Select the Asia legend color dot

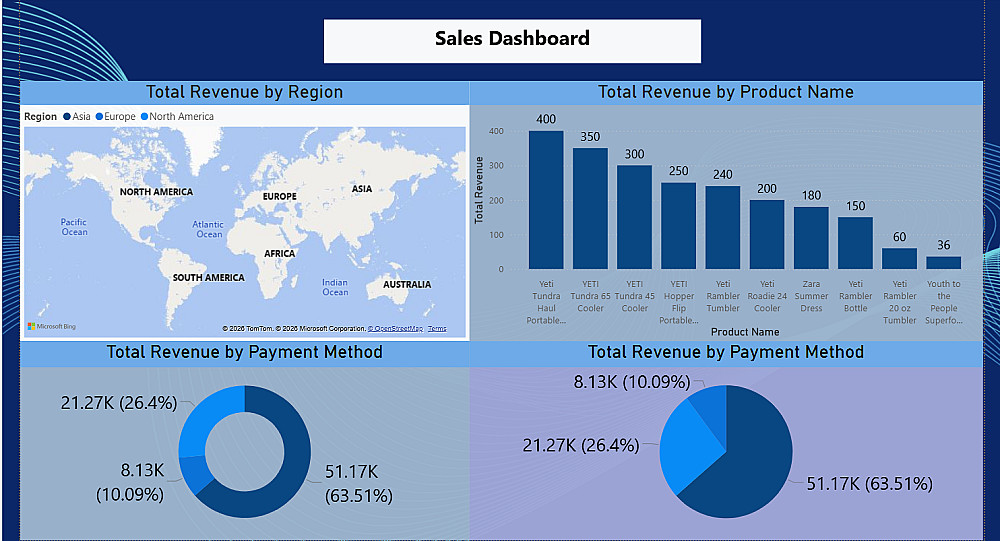click(x=66, y=117)
